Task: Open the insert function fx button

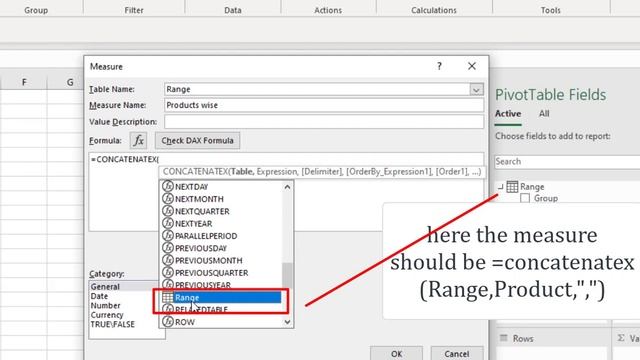Action: [138, 140]
